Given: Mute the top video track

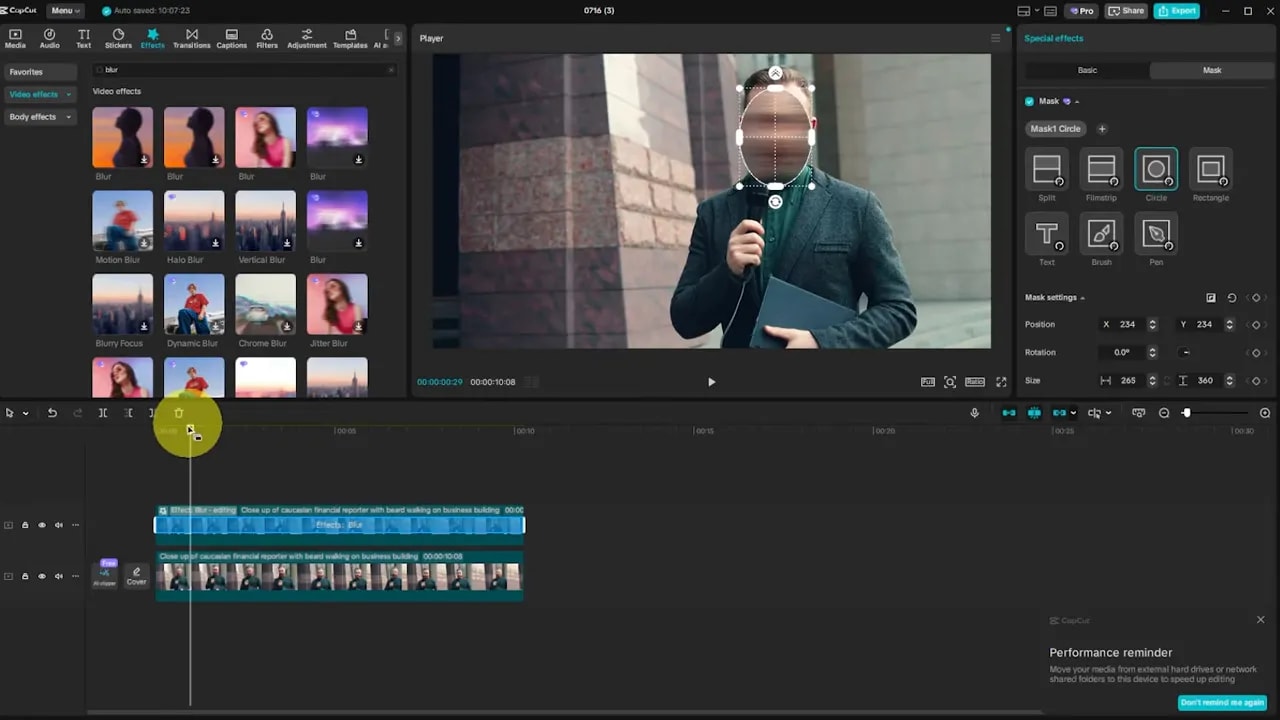Looking at the screenshot, I should 58,524.
